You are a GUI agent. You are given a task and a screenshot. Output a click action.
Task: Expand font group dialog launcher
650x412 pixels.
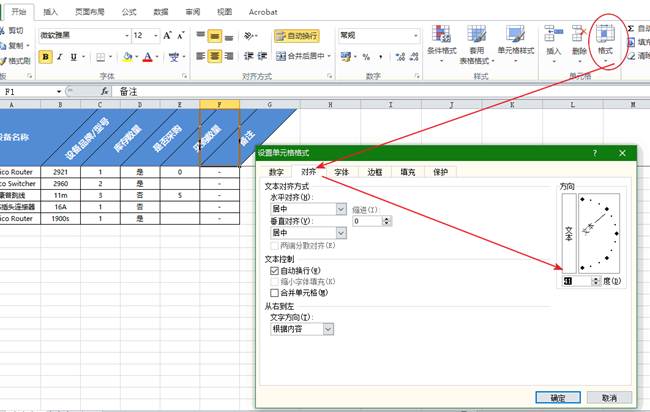(184, 76)
